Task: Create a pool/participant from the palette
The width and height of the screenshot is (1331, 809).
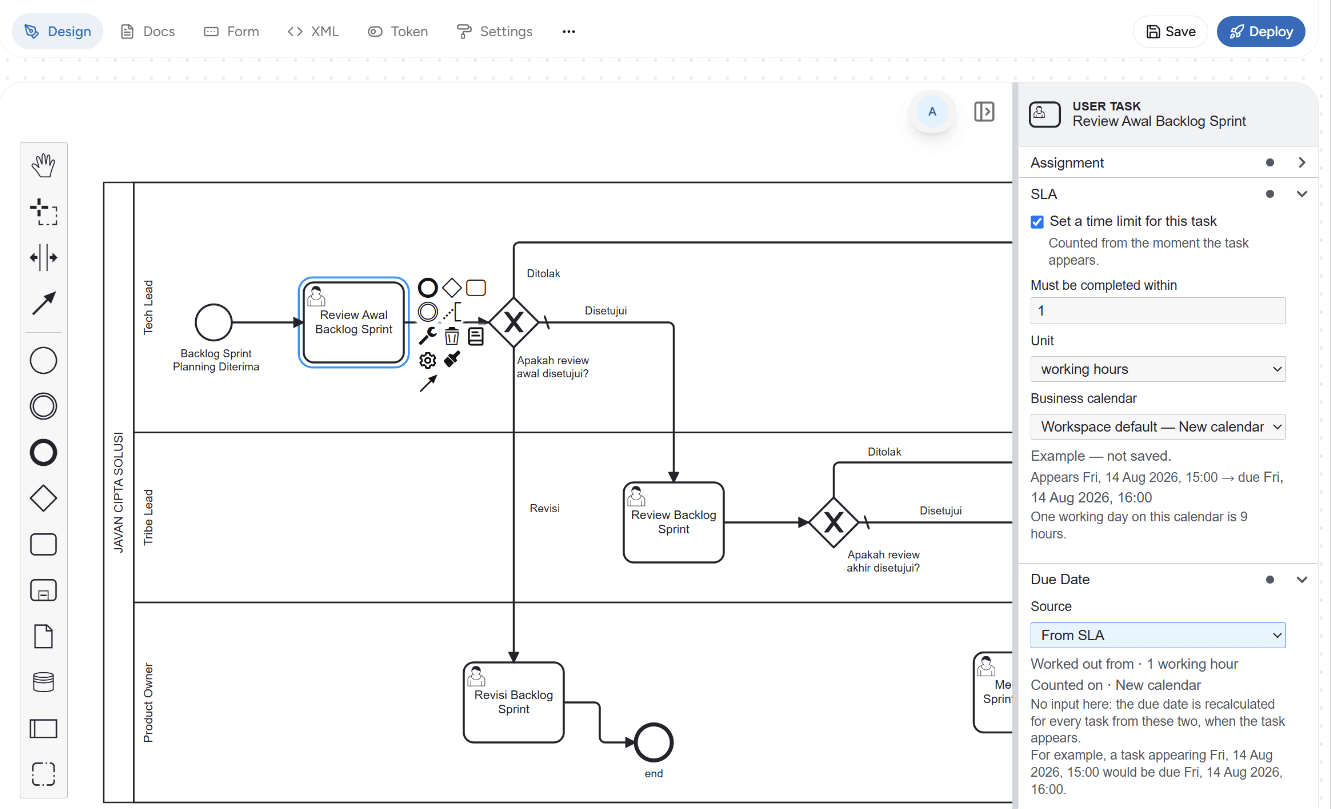Action: click(43, 728)
